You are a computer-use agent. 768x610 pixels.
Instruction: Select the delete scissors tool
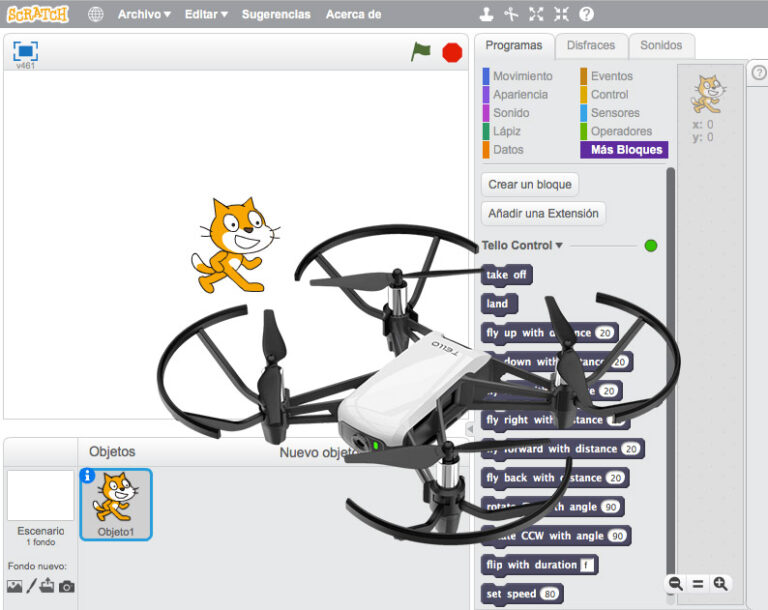point(511,14)
